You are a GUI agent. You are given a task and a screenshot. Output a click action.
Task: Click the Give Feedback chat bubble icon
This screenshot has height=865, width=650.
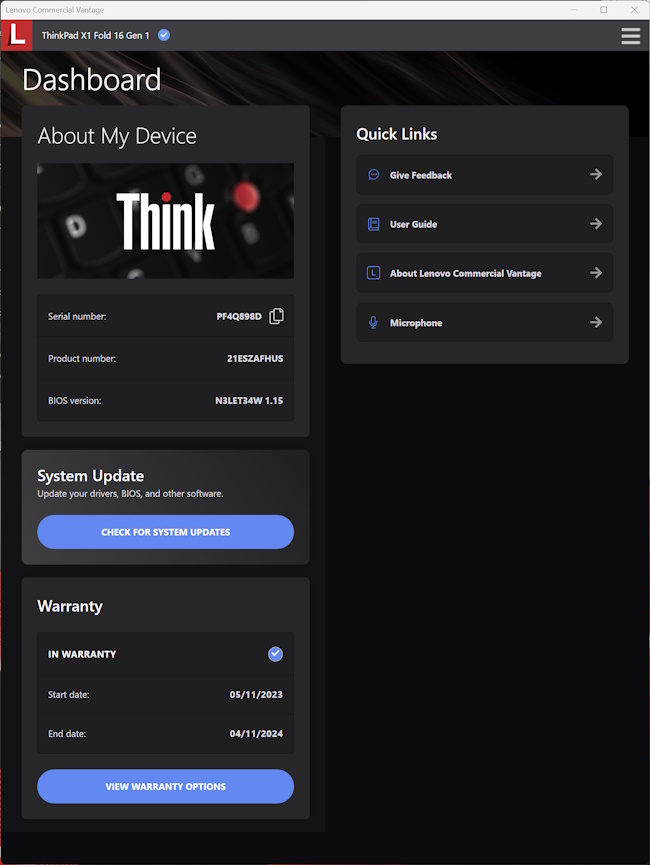[374, 175]
